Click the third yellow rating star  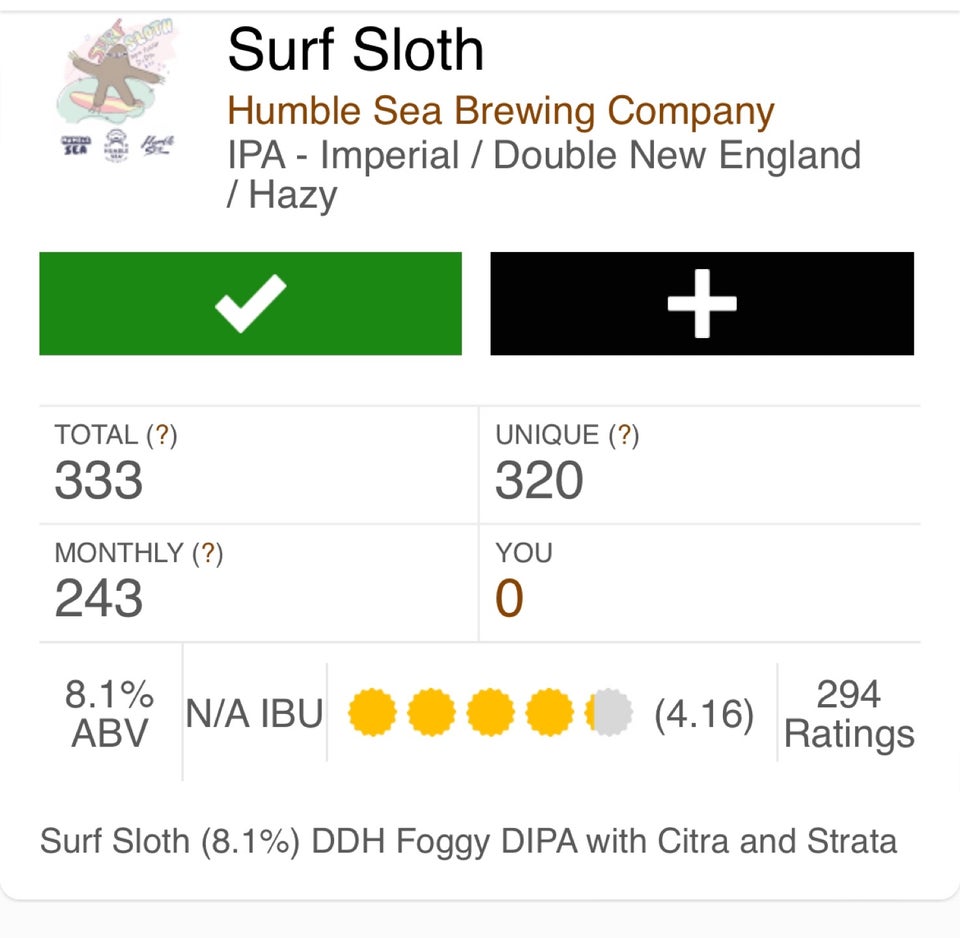[x=491, y=713]
